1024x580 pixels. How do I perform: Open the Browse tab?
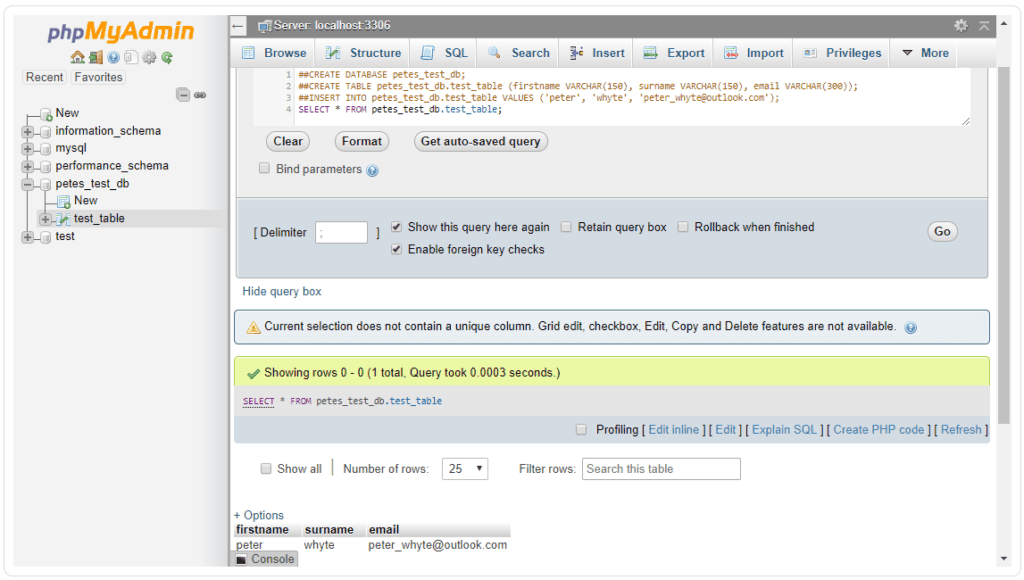tap(274, 53)
